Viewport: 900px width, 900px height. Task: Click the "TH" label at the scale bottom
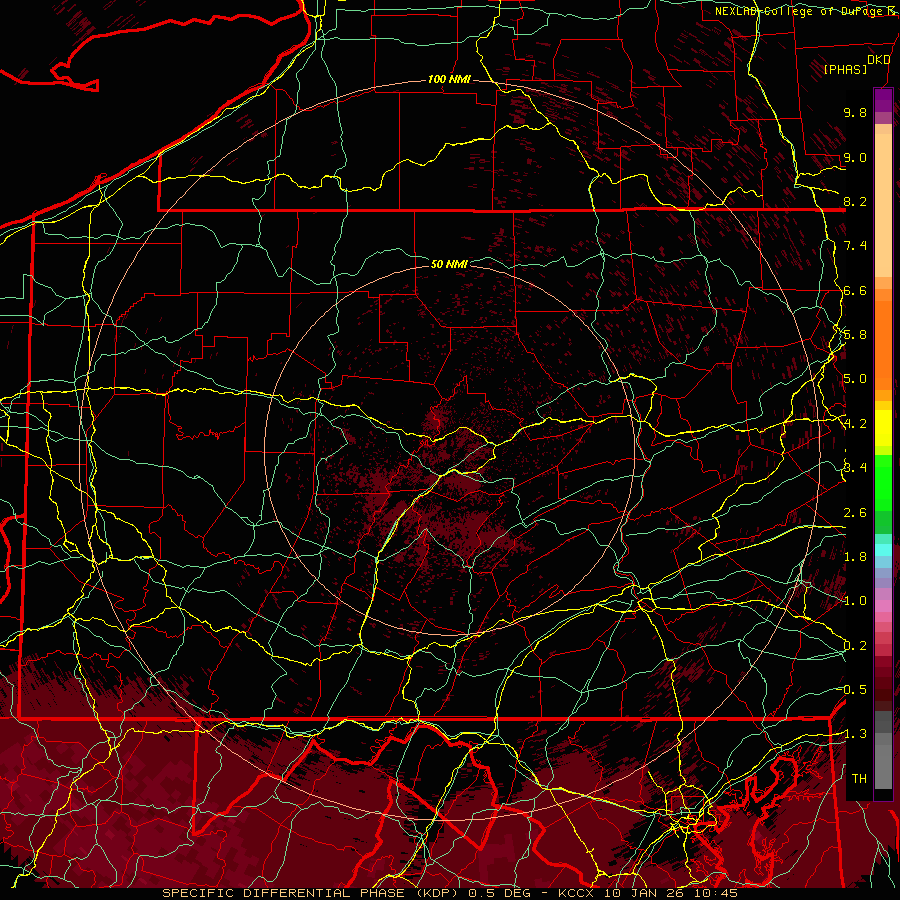pos(859,778)
